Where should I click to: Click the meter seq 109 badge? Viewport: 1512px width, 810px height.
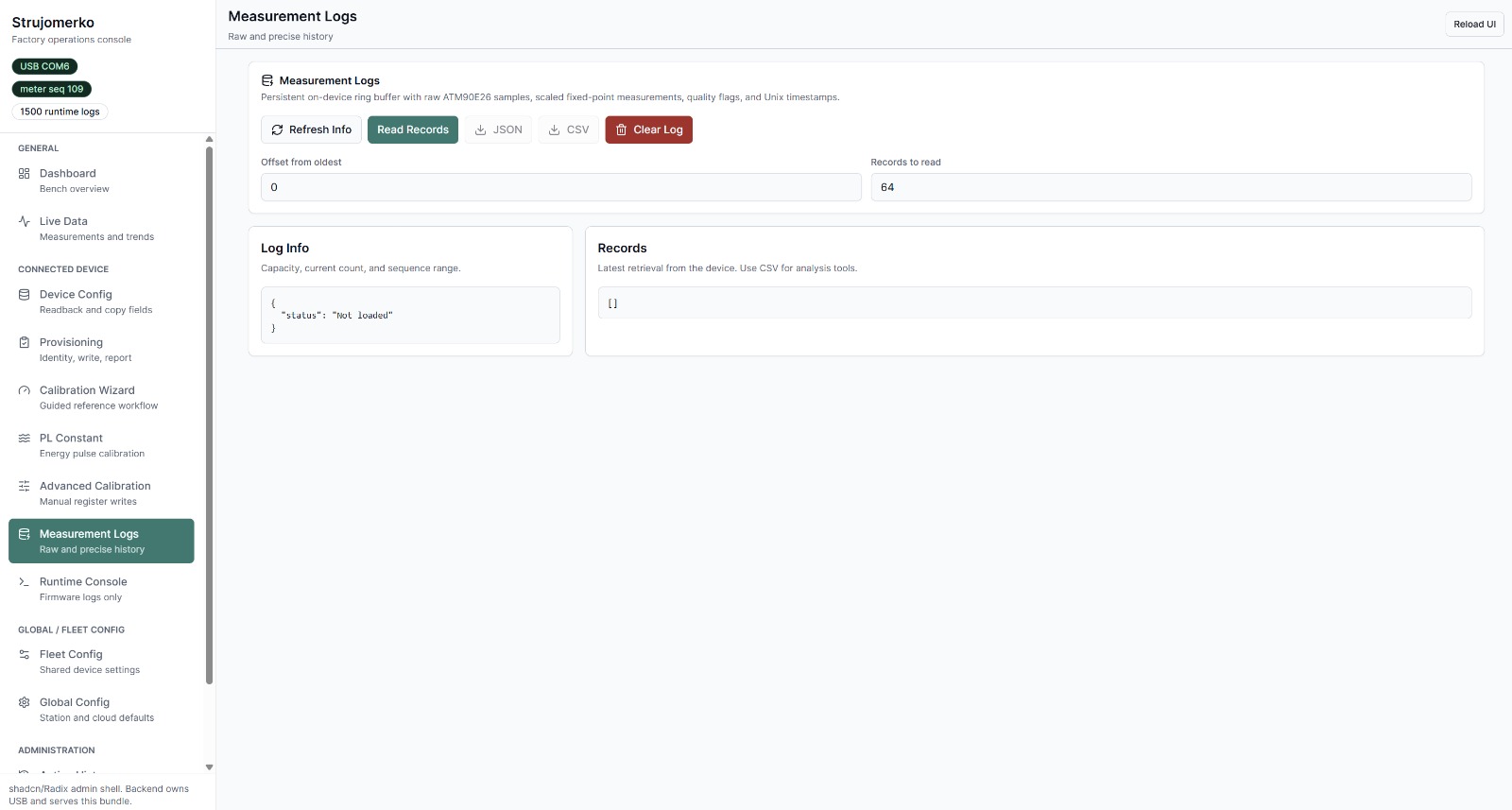tap(52, 89)
